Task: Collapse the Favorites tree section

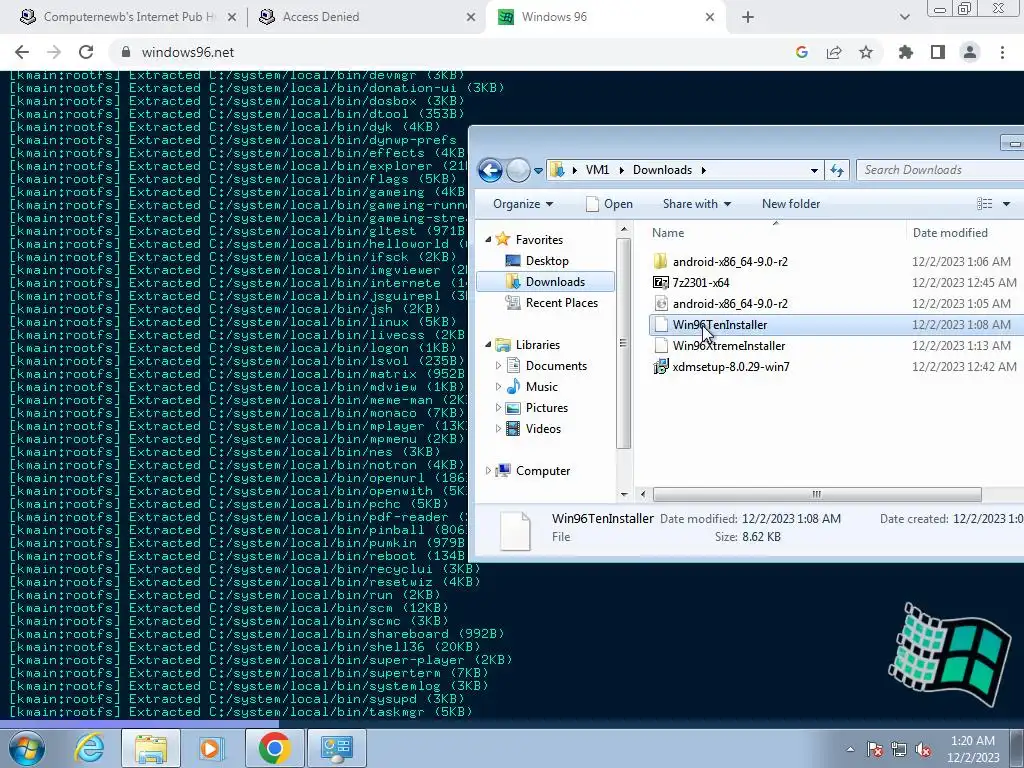Action: pyautogui.click(x=488, y=240)
